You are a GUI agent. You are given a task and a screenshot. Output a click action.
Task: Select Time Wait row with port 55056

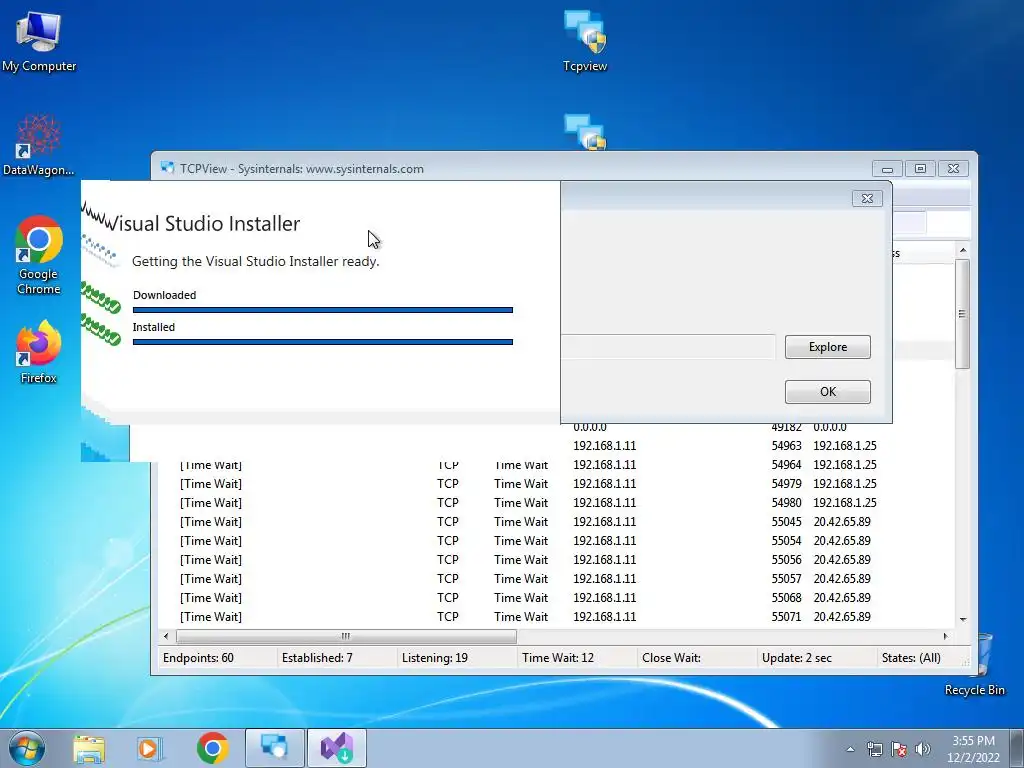pos(556,560)
